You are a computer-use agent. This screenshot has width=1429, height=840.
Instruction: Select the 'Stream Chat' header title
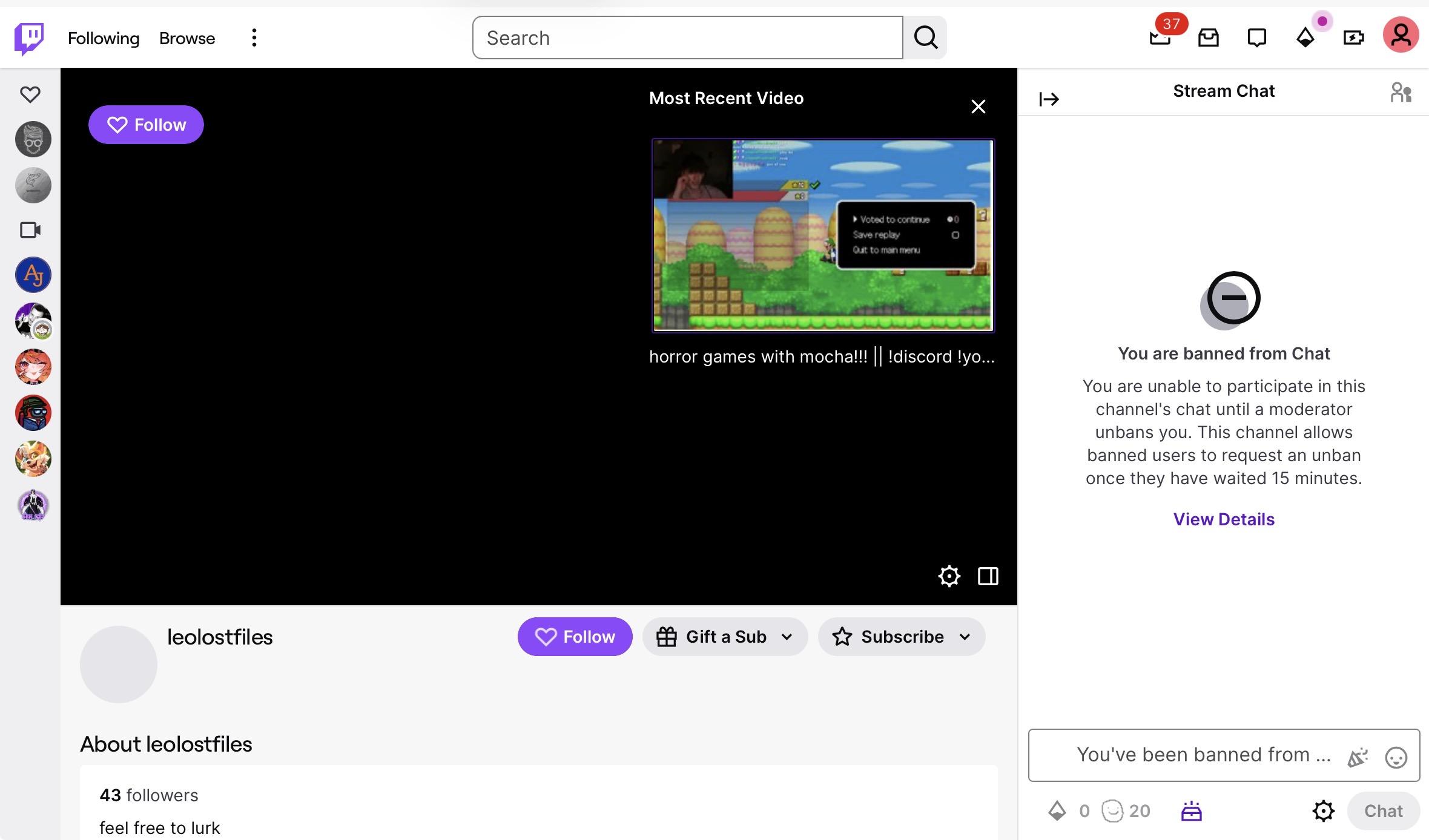(x=1224, y=91)
